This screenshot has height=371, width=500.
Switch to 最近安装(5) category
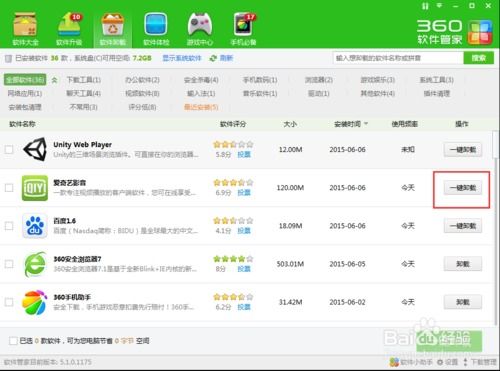point(201,107)
